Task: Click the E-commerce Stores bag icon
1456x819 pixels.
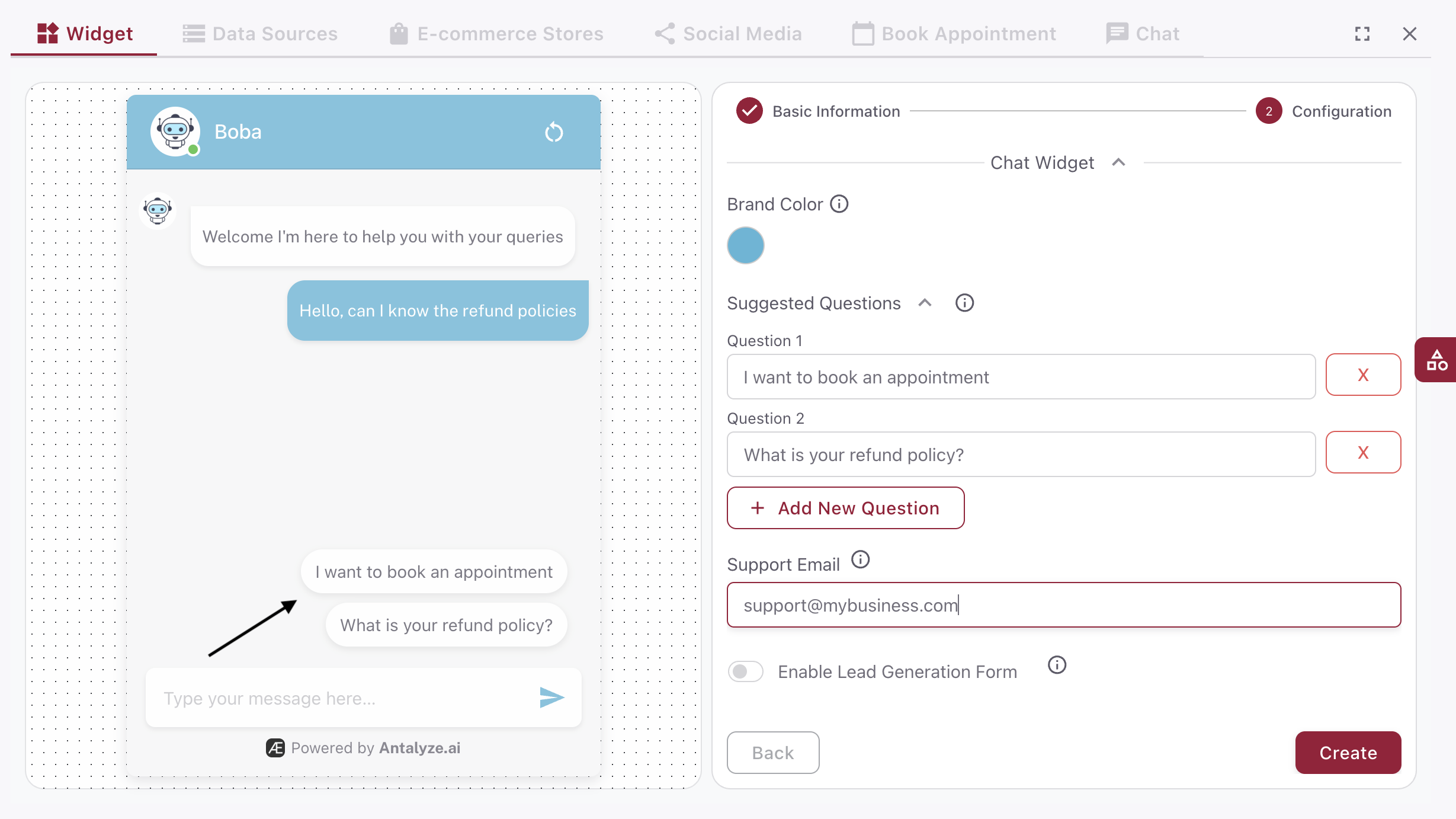Action: 399,33
